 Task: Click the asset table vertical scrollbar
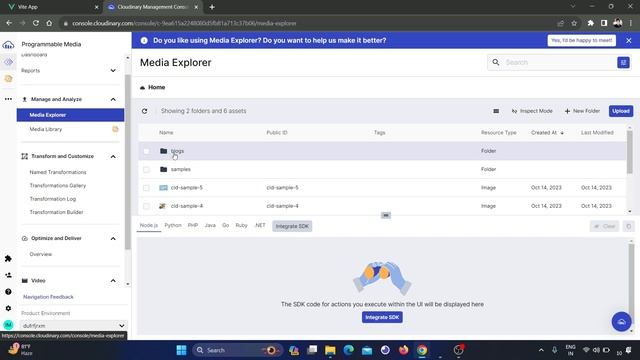coord(629,151)
